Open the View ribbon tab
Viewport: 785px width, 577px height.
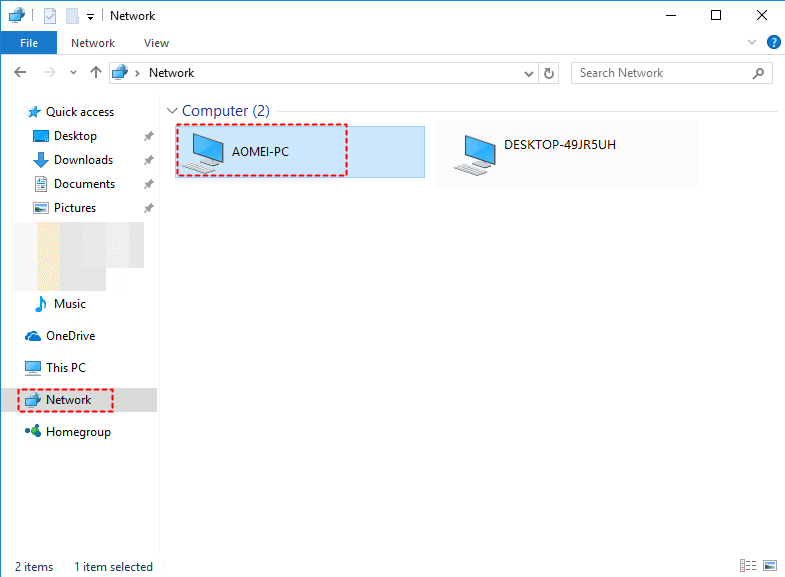pyautogui.click(x=156, y=43)
